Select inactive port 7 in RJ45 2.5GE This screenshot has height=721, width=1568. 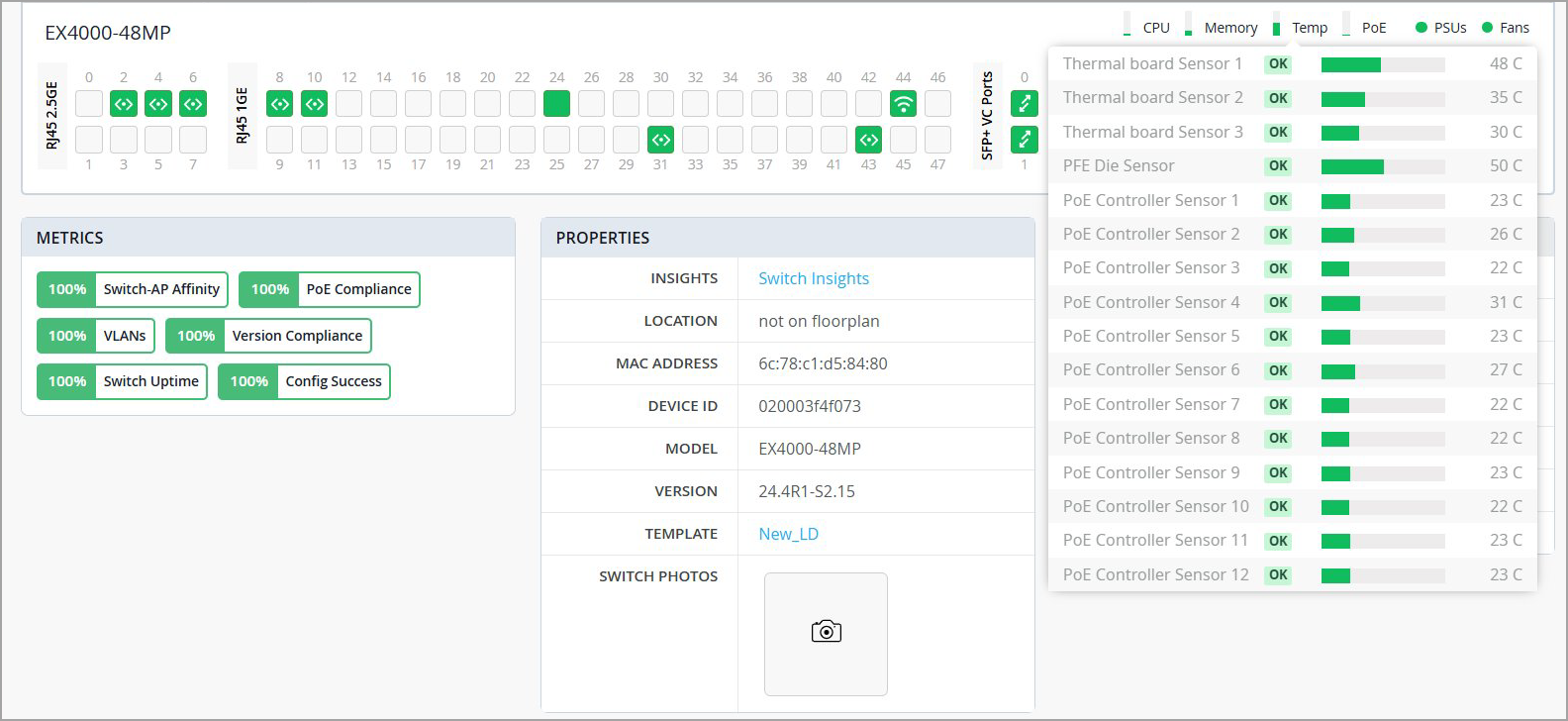pos(193,140)
